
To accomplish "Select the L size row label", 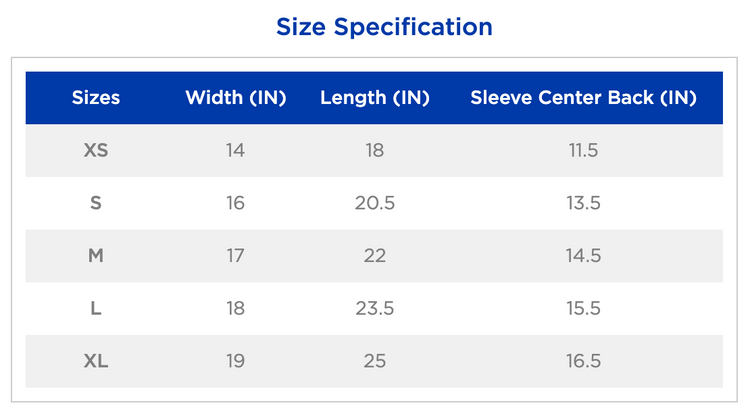I will click(x=96, y=309).
